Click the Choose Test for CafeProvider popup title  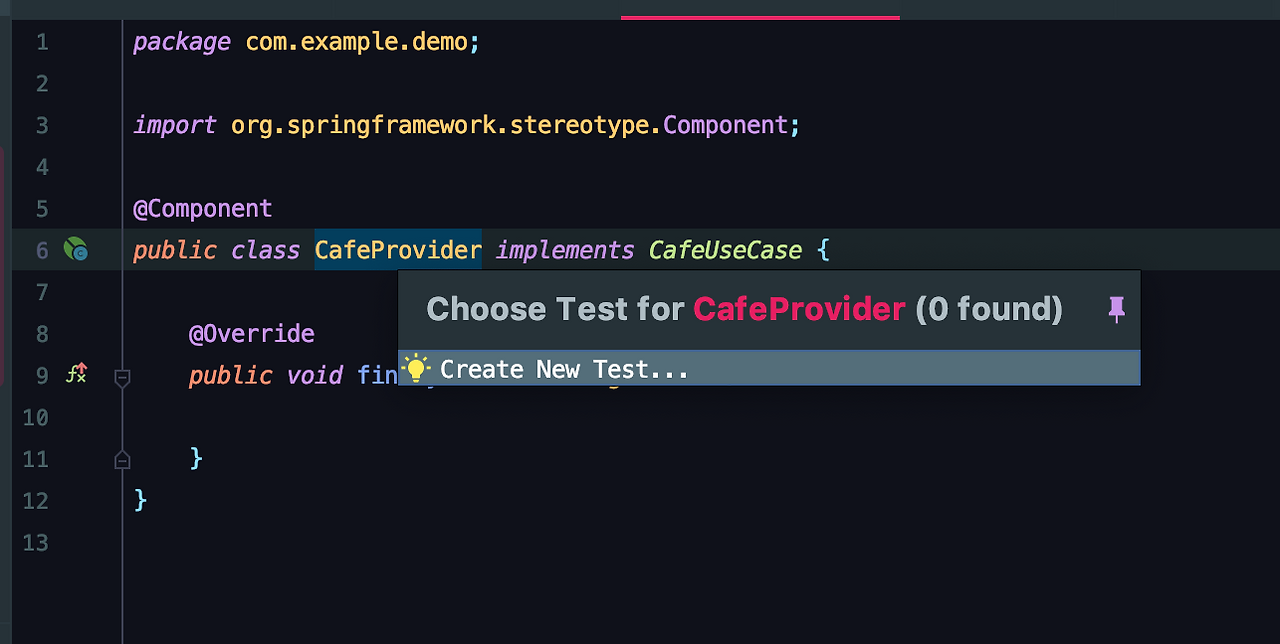point(744,309)
